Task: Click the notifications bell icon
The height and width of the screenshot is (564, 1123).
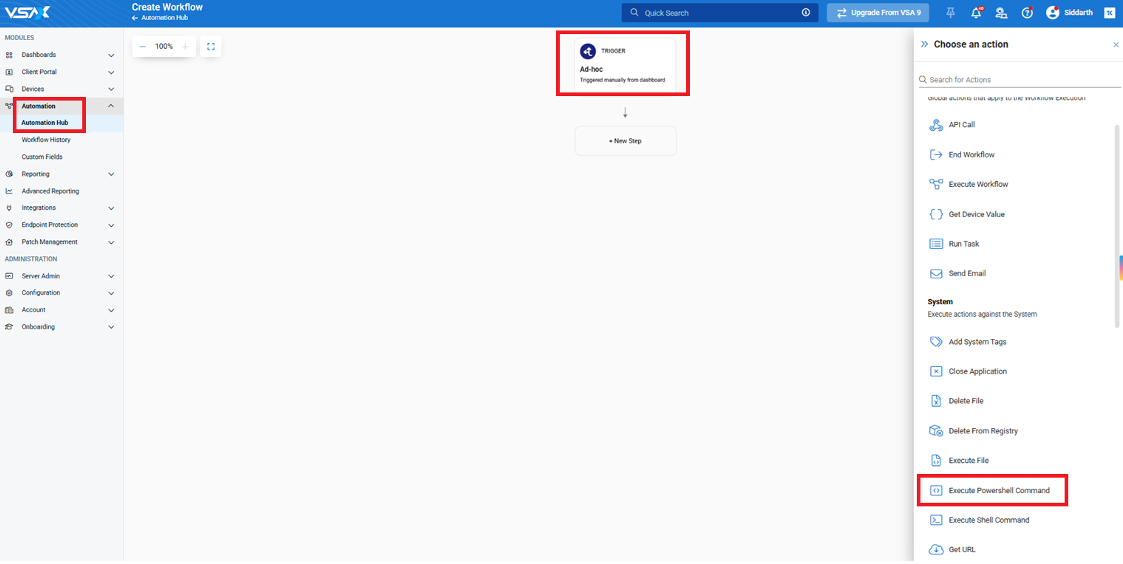Action: (x=976, y=13)
